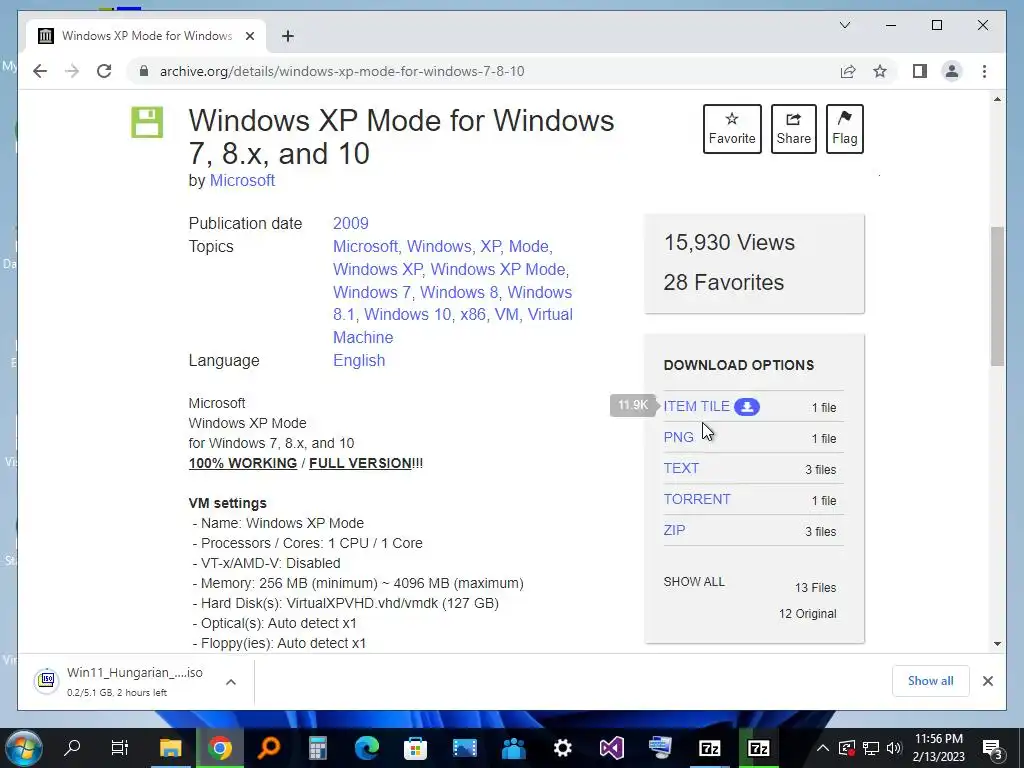Reload the archive.org page
The width and height of the screenshot is (1024, 768).
coord(104,71)
